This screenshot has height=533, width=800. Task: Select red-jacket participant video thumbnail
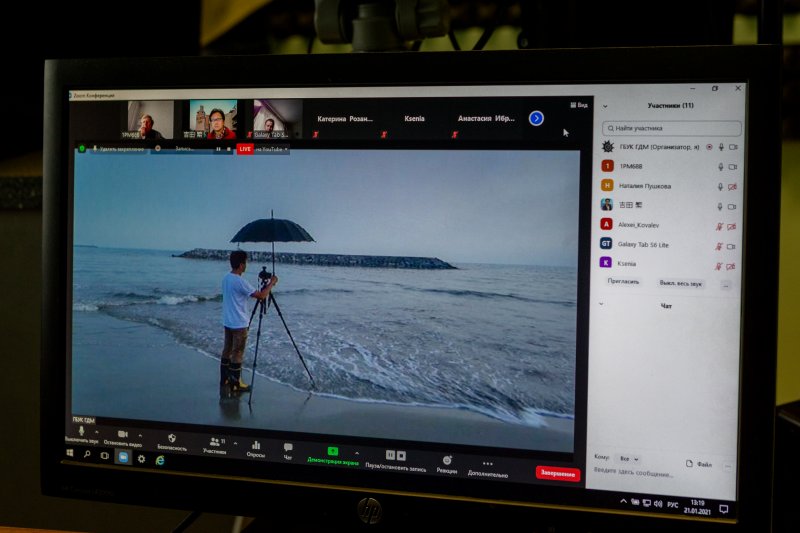(x=213, y=119)
